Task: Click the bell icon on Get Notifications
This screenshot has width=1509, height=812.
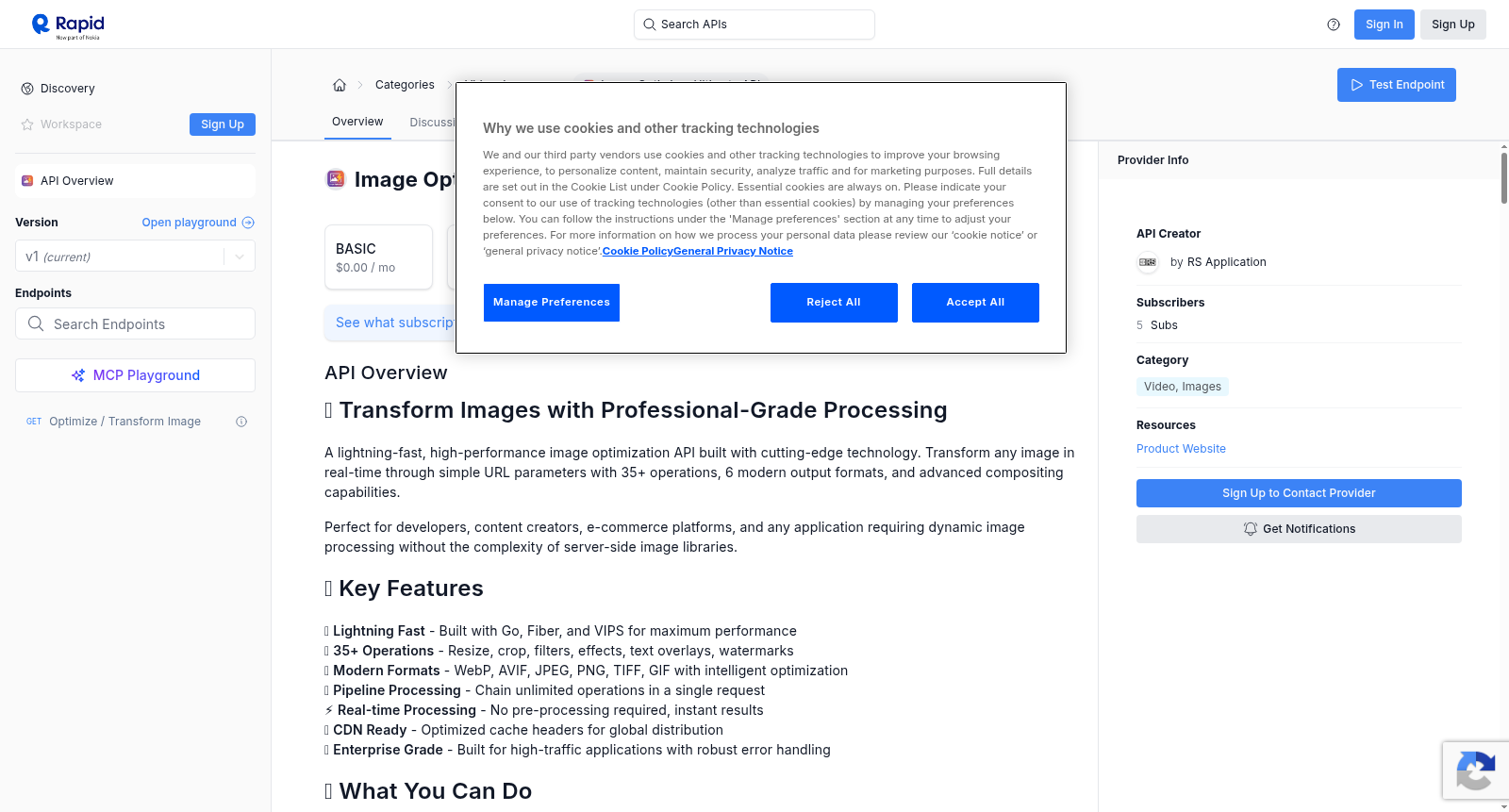Action: coord(1251,529)
